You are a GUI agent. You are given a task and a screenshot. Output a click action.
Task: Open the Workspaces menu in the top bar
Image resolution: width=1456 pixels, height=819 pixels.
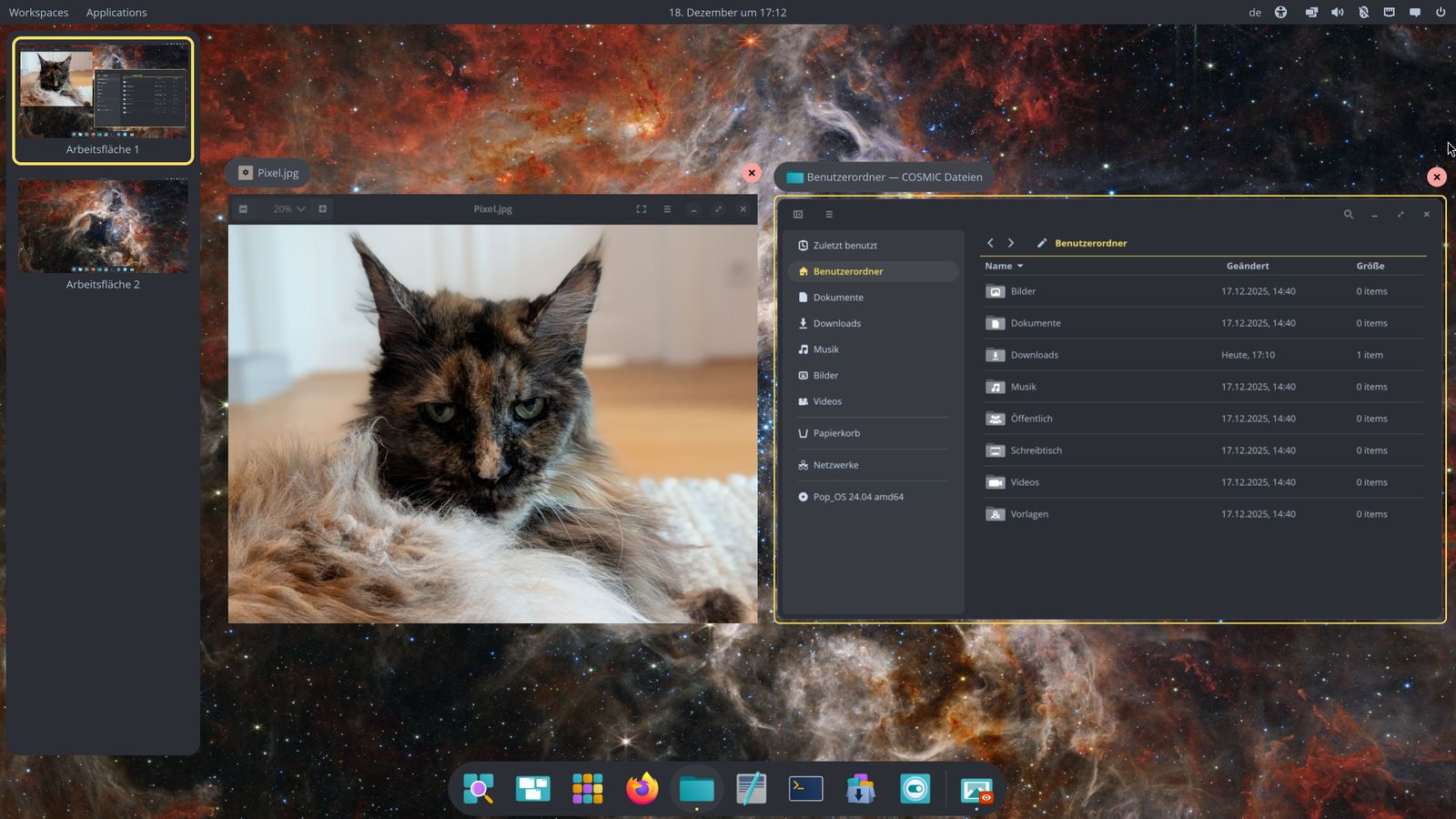coord(36,12)
